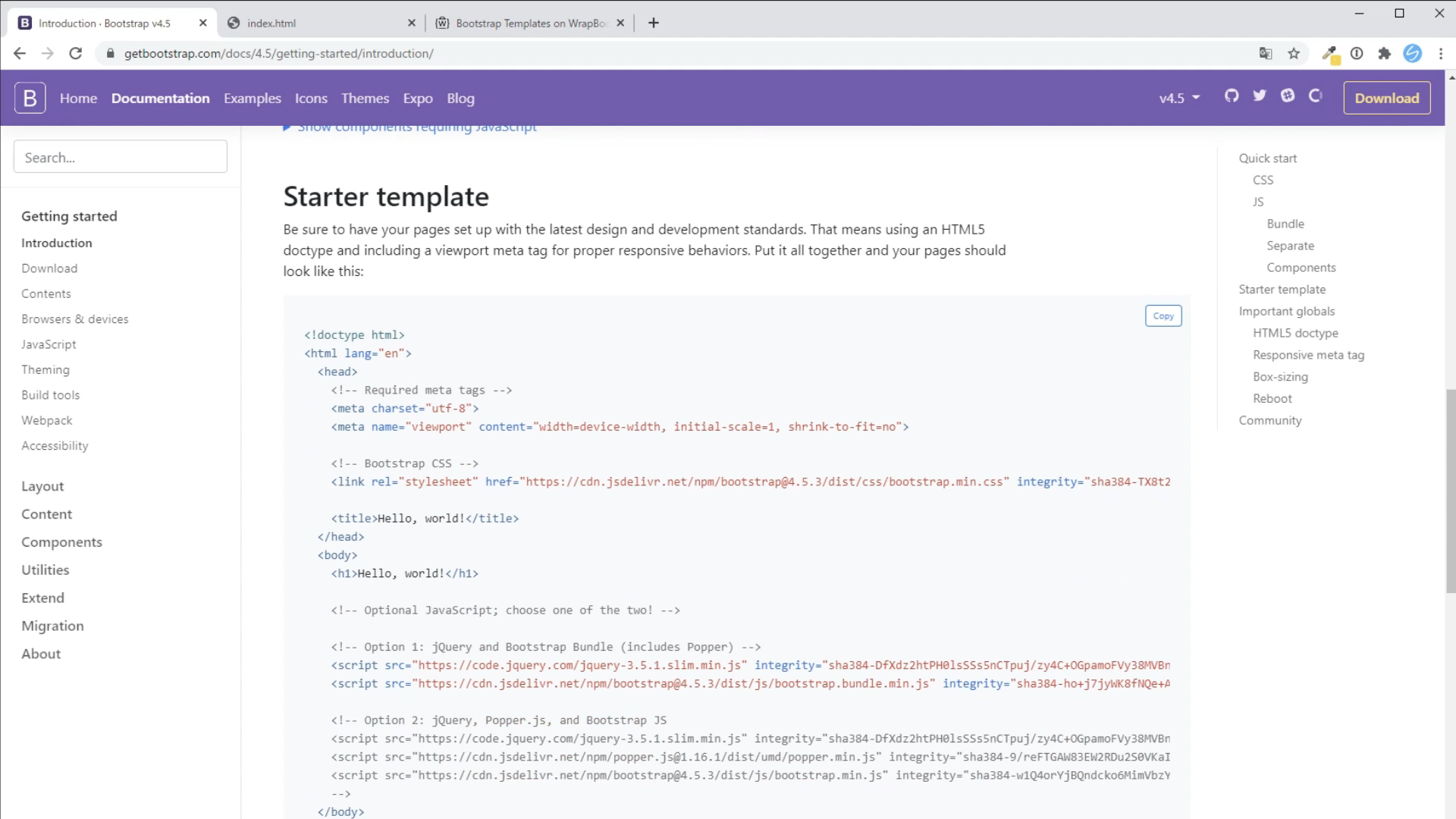The height and width of the screenshot is (819, 1456).
Task: Click the pencil extension icon in toolbar
Action: (x=1329, y=54)
